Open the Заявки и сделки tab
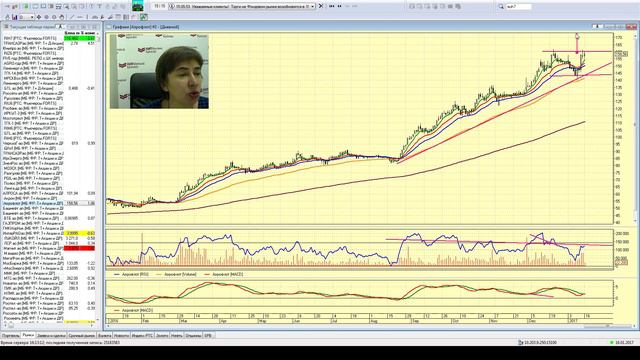This screenshot has width=640, height=360. (51, 336)
